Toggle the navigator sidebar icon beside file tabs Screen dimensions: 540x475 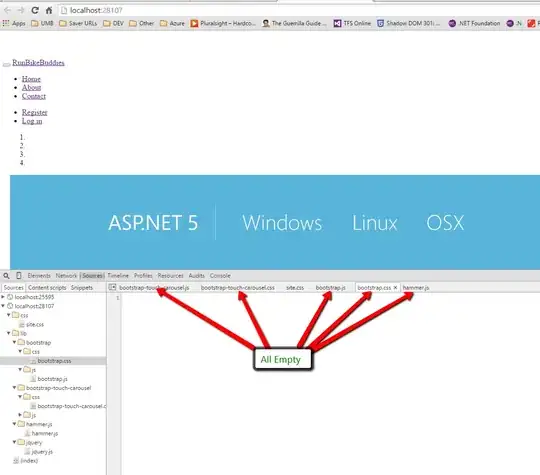pos(112,287)
